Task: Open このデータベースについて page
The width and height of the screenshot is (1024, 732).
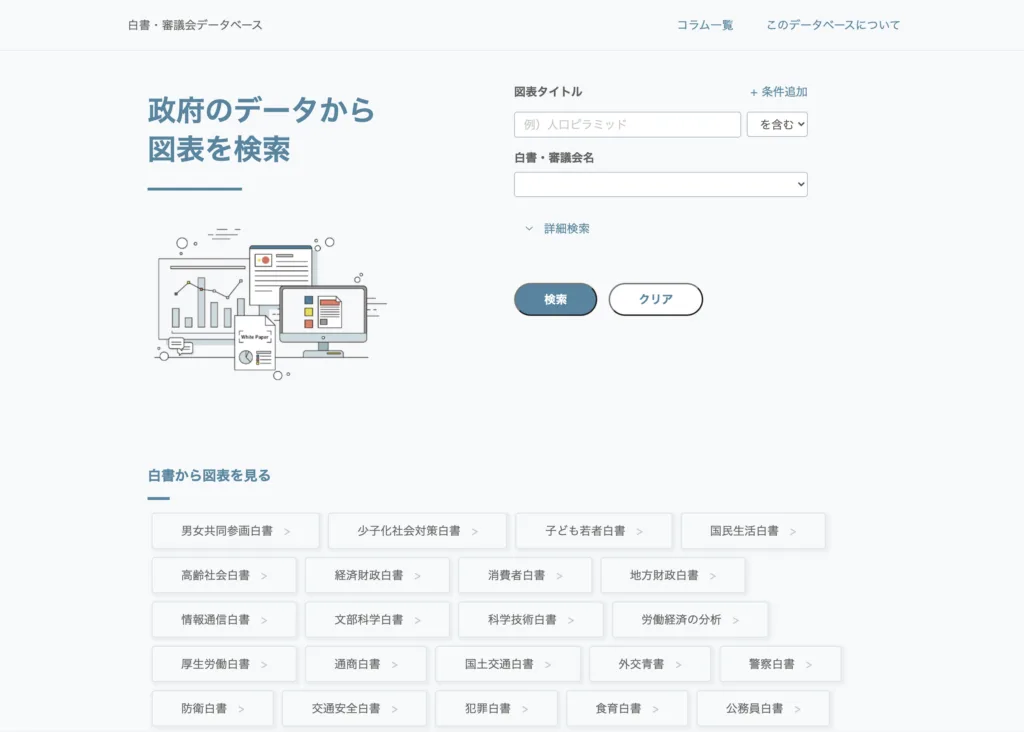Action: [833, 25]
